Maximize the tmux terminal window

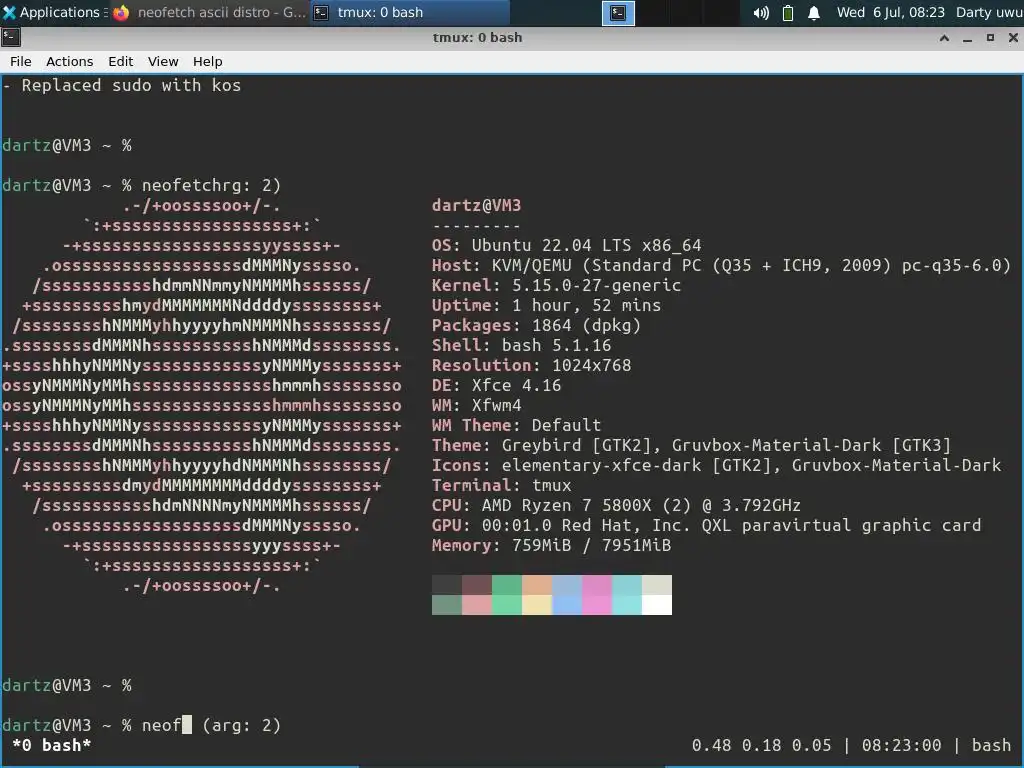click(x=990, y=38)
